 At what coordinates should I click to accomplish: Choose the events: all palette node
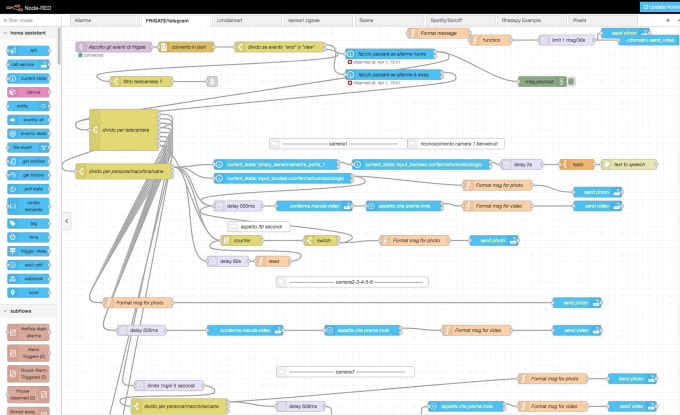point(28,120)
